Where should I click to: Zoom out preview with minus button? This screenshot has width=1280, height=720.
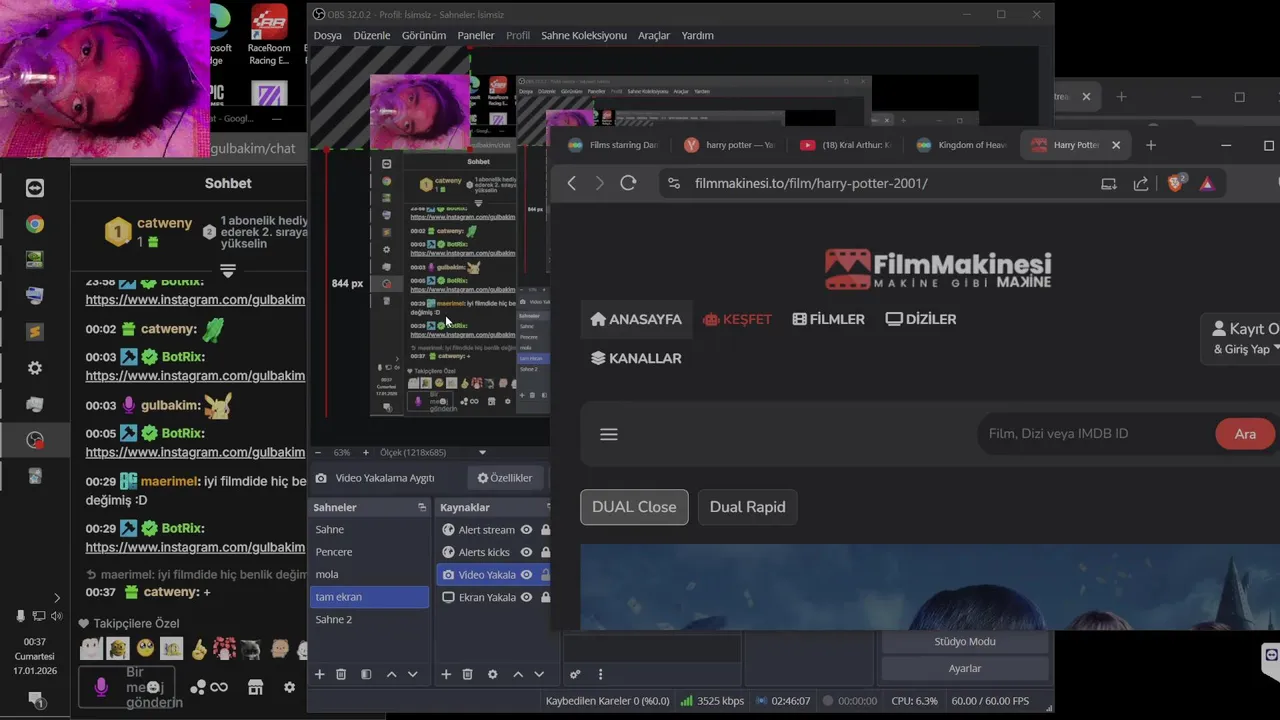pyautogui.click(x=318, y=453)
